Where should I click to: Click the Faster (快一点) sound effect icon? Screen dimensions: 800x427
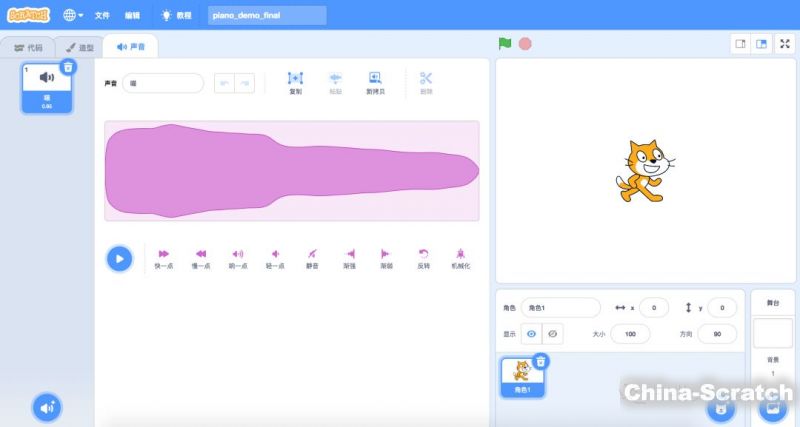tap(163, 254)
